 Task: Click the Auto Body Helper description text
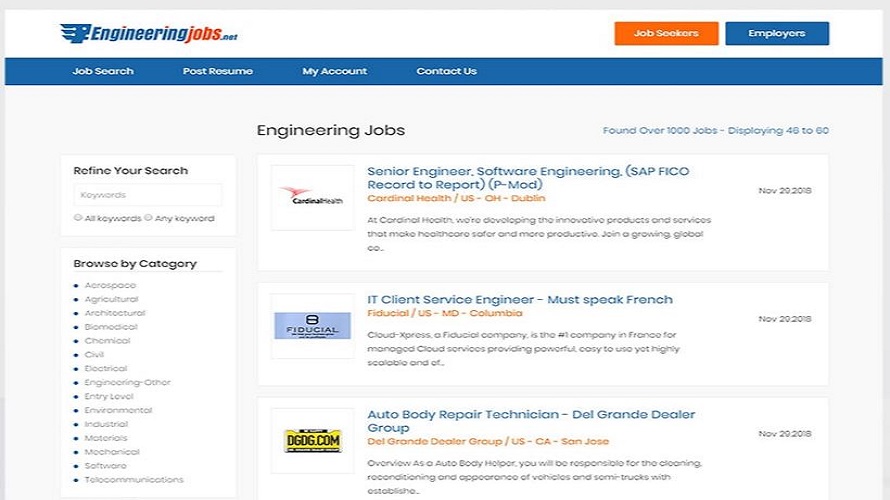[x=535, y=477]
